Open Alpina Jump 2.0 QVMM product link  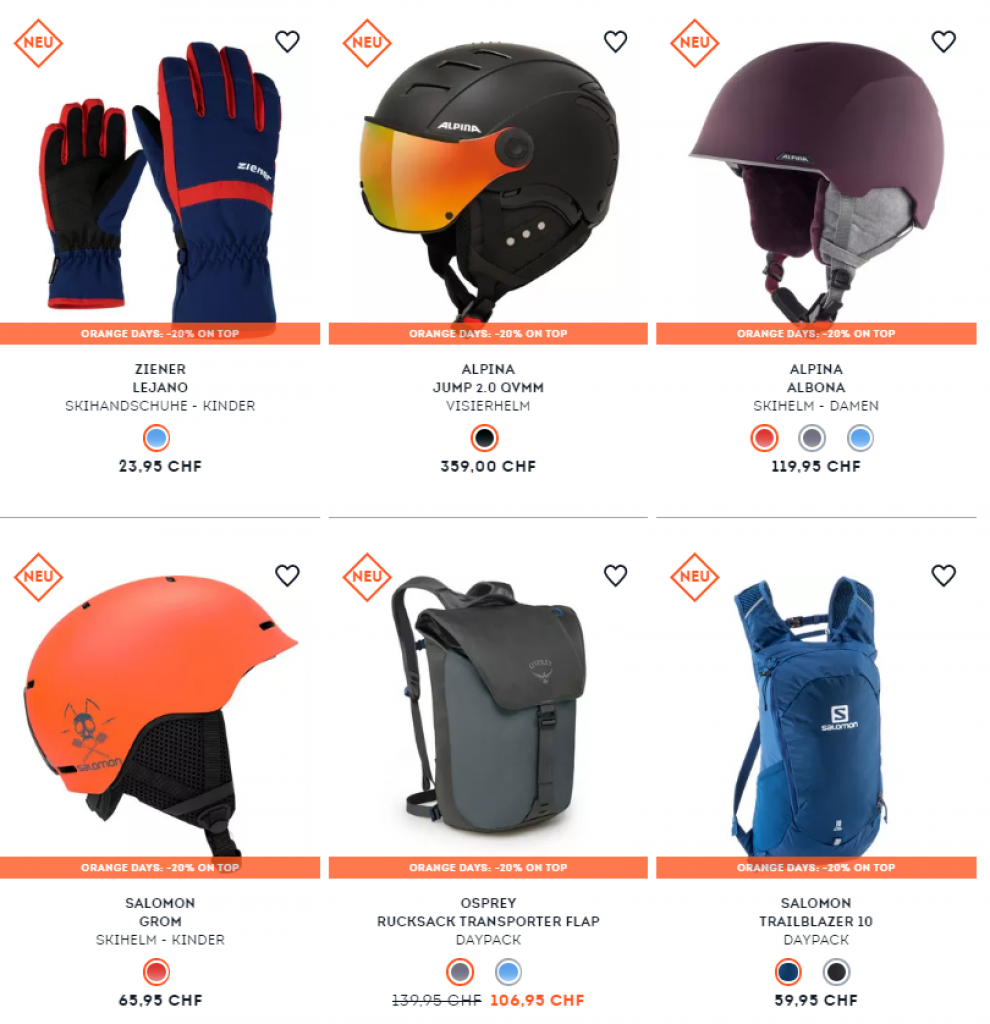pos(488,378)
